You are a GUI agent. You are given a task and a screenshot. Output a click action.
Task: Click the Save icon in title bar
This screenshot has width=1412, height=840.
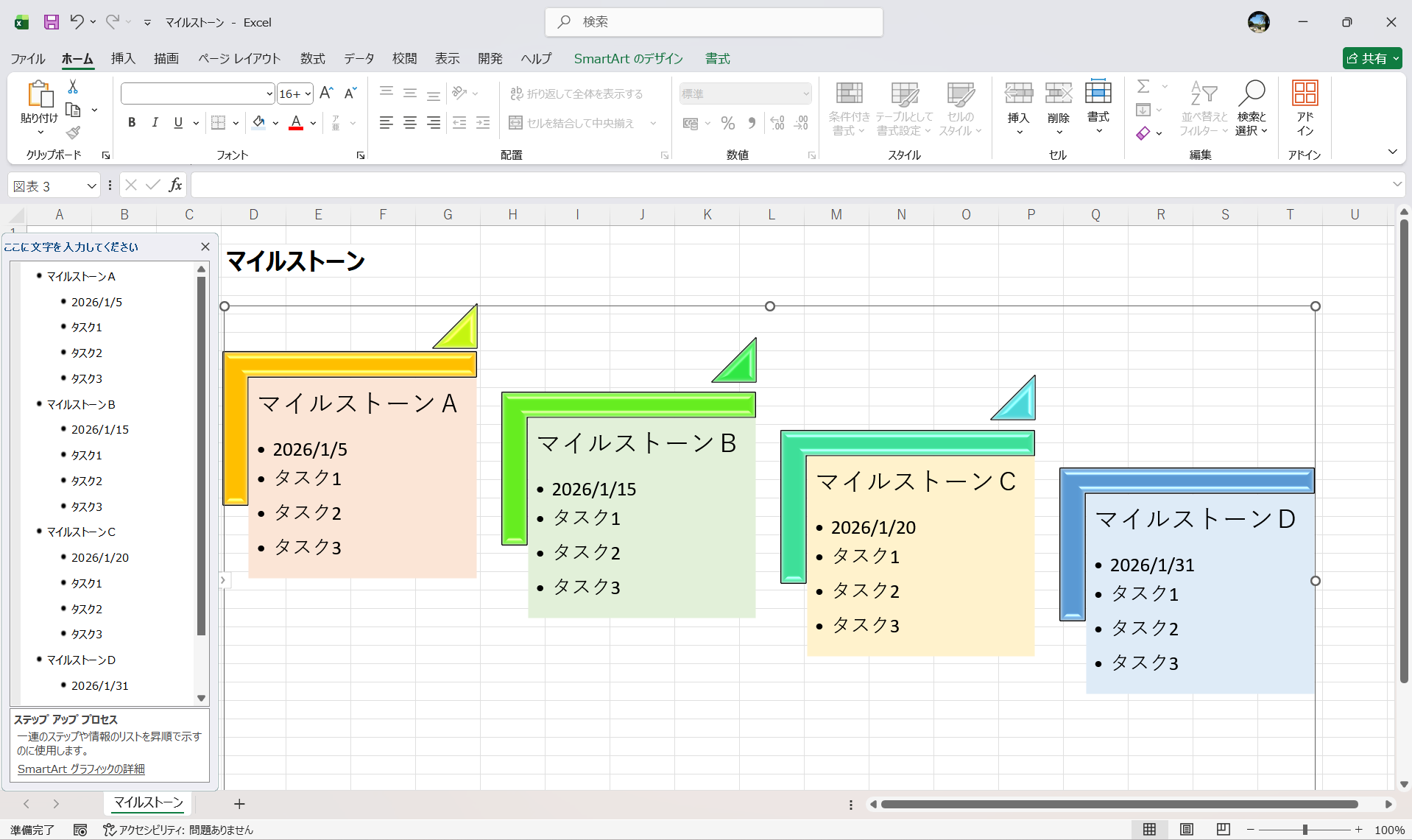pyautogui.click(x=51, y=22)
